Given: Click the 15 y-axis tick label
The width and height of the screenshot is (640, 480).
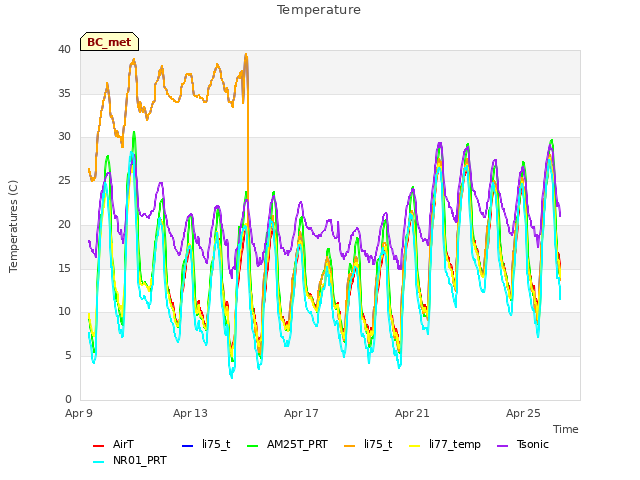Looking at the screenshot, I should pos(64,268).
